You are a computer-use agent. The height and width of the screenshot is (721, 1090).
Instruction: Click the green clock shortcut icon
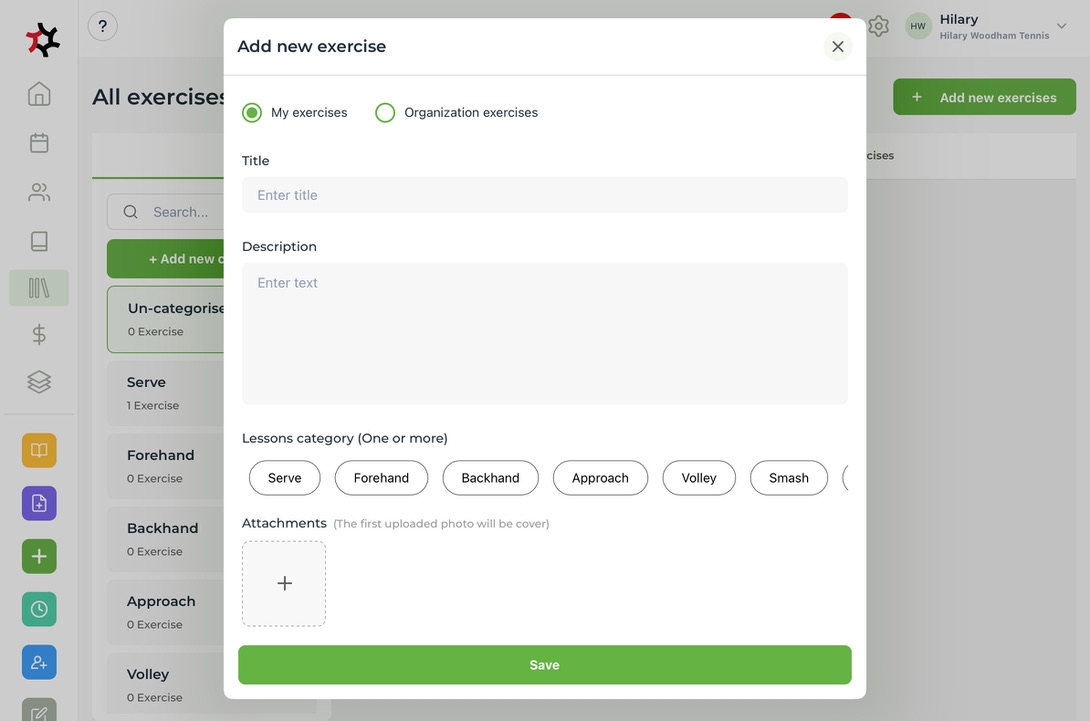point(39,609)
